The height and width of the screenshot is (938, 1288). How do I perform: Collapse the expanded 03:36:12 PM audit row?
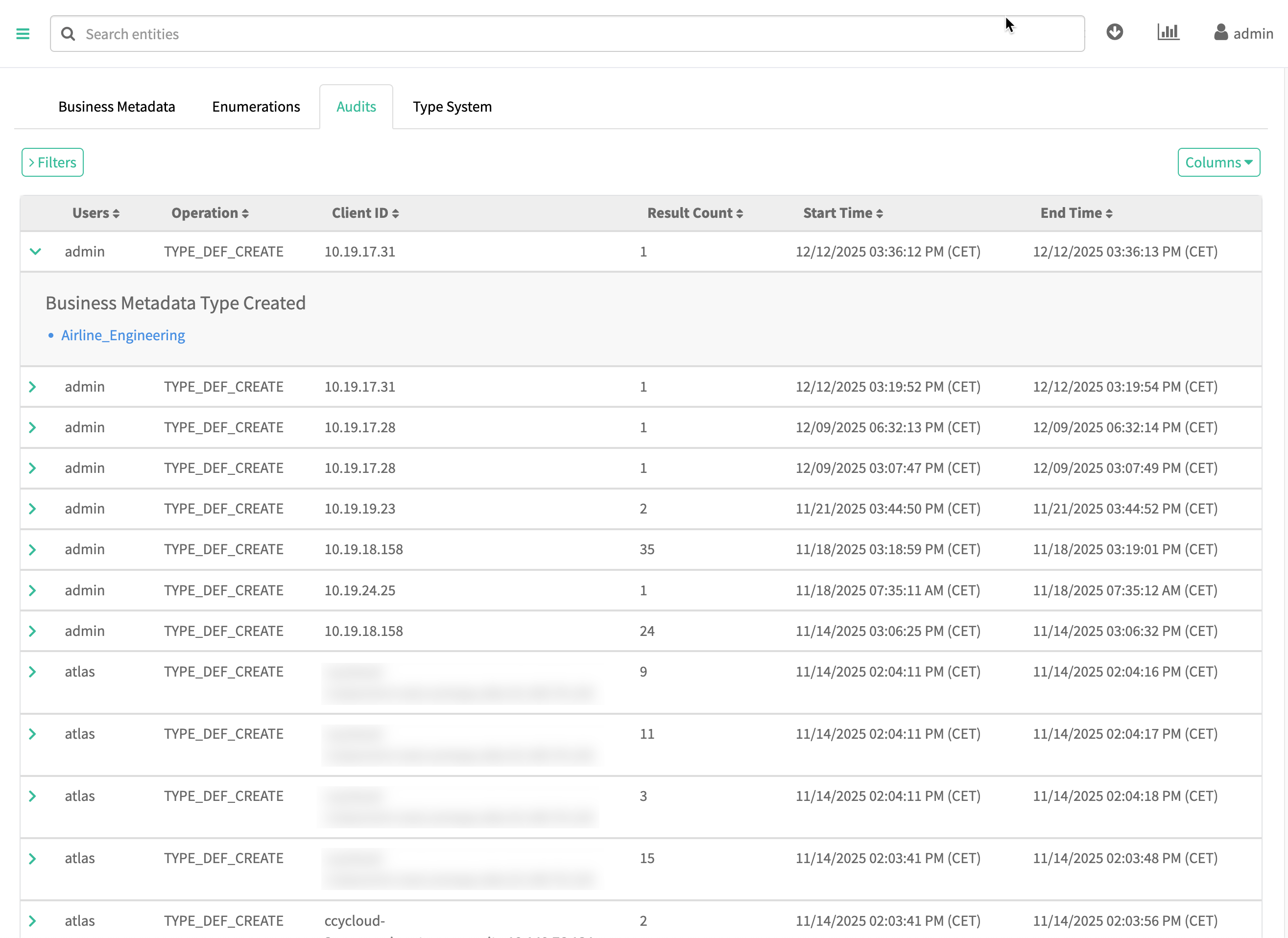coord(35,252)
